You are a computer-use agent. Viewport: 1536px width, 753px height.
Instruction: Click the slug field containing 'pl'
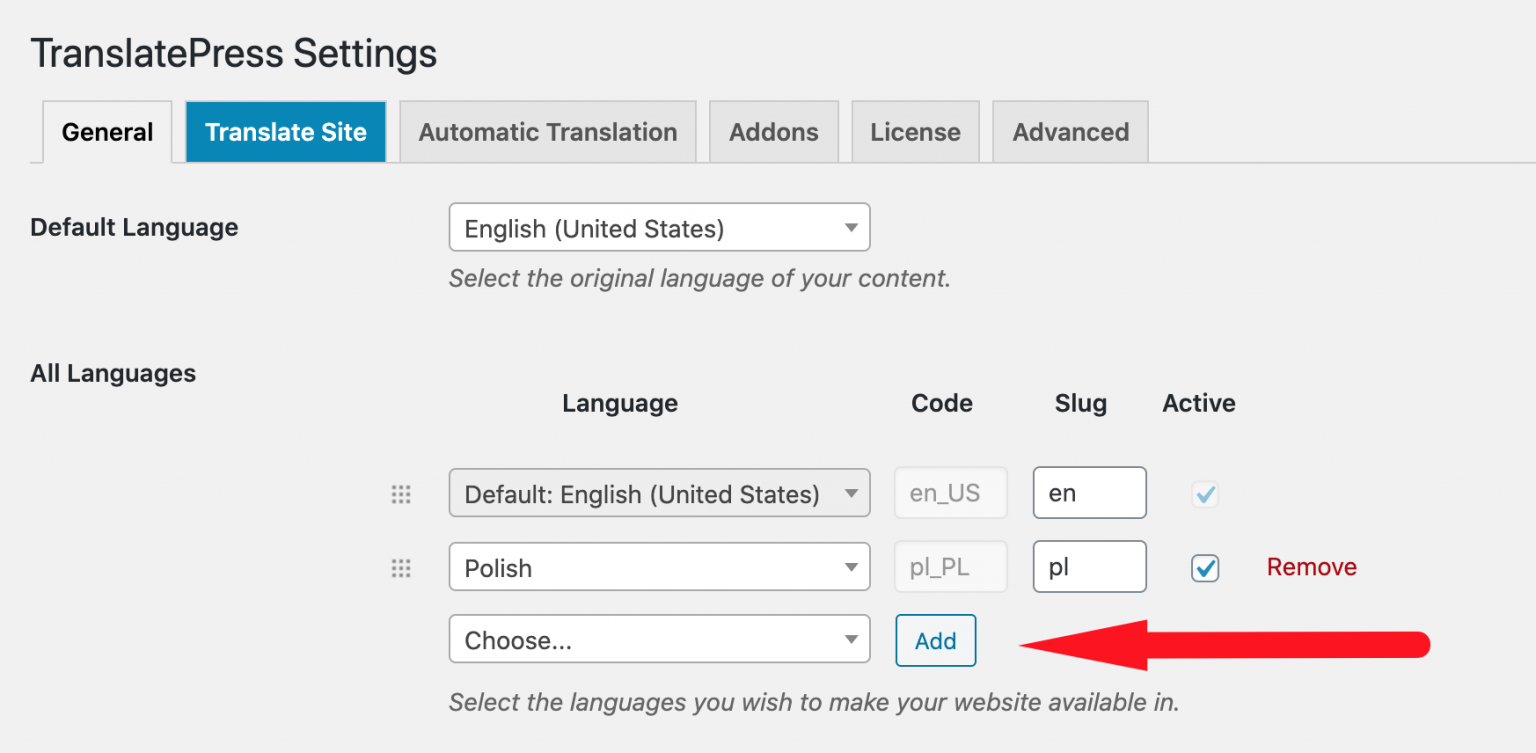tap(1089, 566)
